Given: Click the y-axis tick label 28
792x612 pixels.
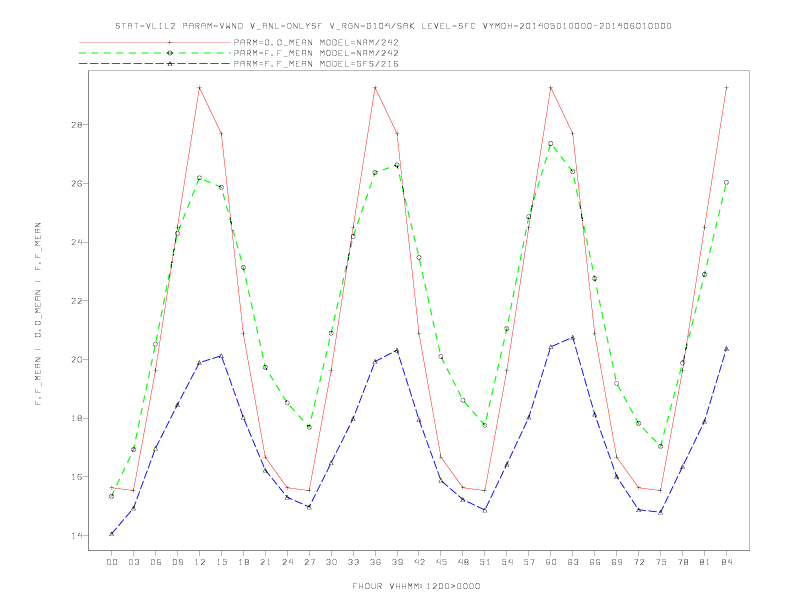Looking at the screenshot, I should click(78, 125).
